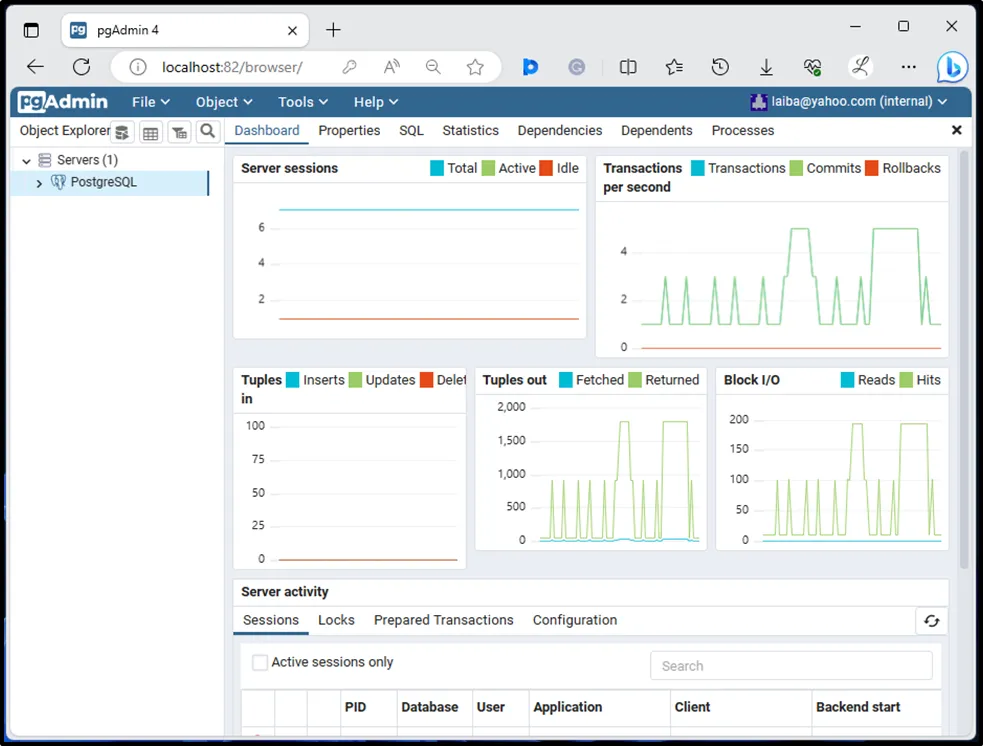Open Search Objects magnifier icon
Viewport: 983px width, 746px height.
click(207, 131)
